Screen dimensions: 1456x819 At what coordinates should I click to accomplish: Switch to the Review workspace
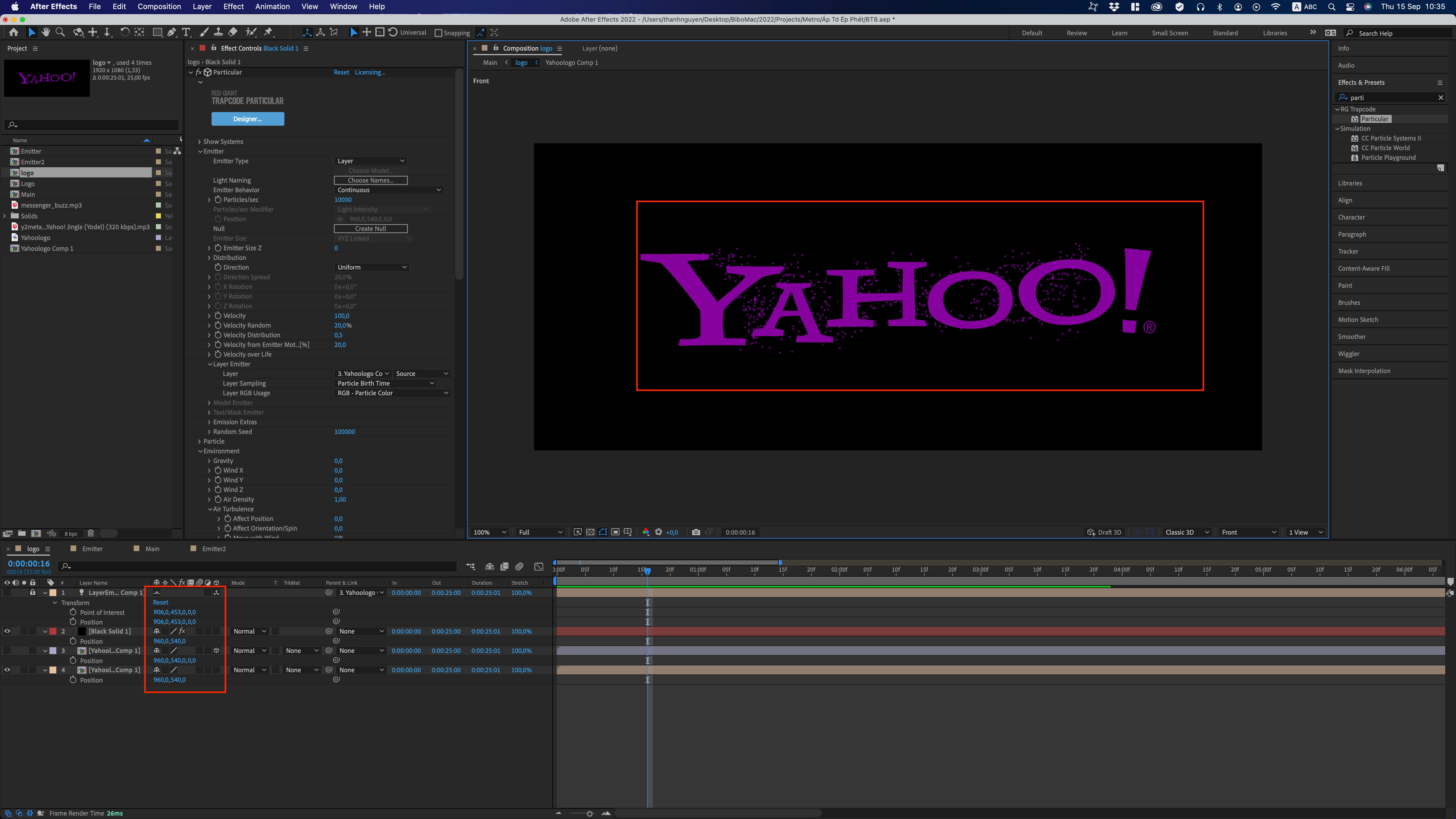point(1077,33)
